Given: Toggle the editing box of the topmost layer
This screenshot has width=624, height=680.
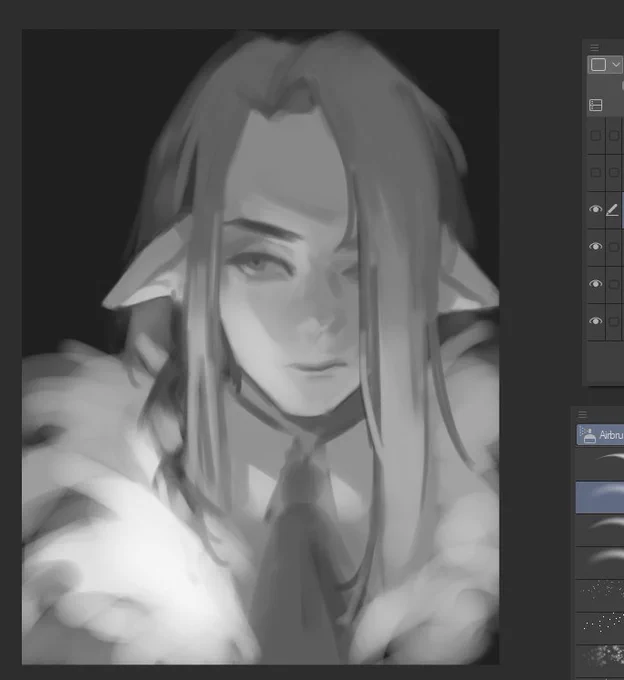Looking at the screenshot, I should (614, 136).
